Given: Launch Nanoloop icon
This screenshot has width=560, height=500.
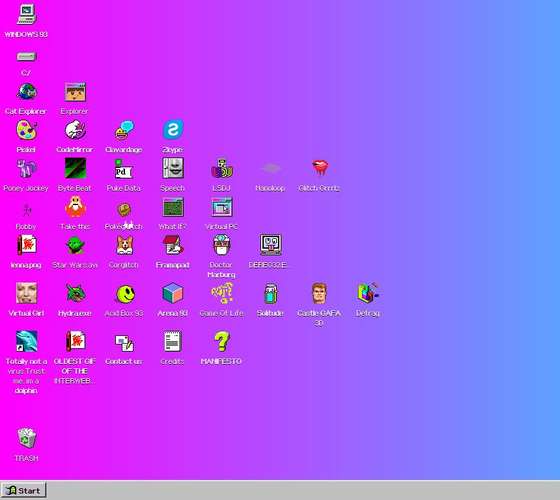Looking at the screenshot, I should click(270, 168).
